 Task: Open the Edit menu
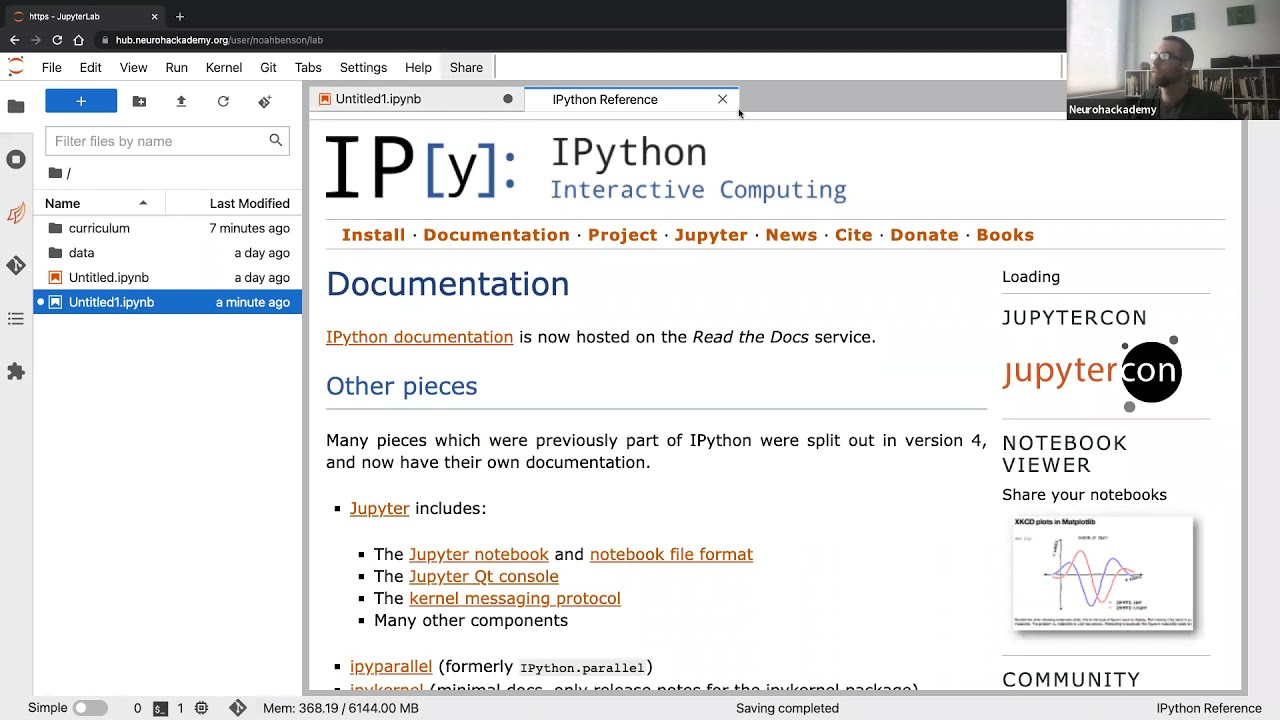pyautogui.click(x=90, y=67)
